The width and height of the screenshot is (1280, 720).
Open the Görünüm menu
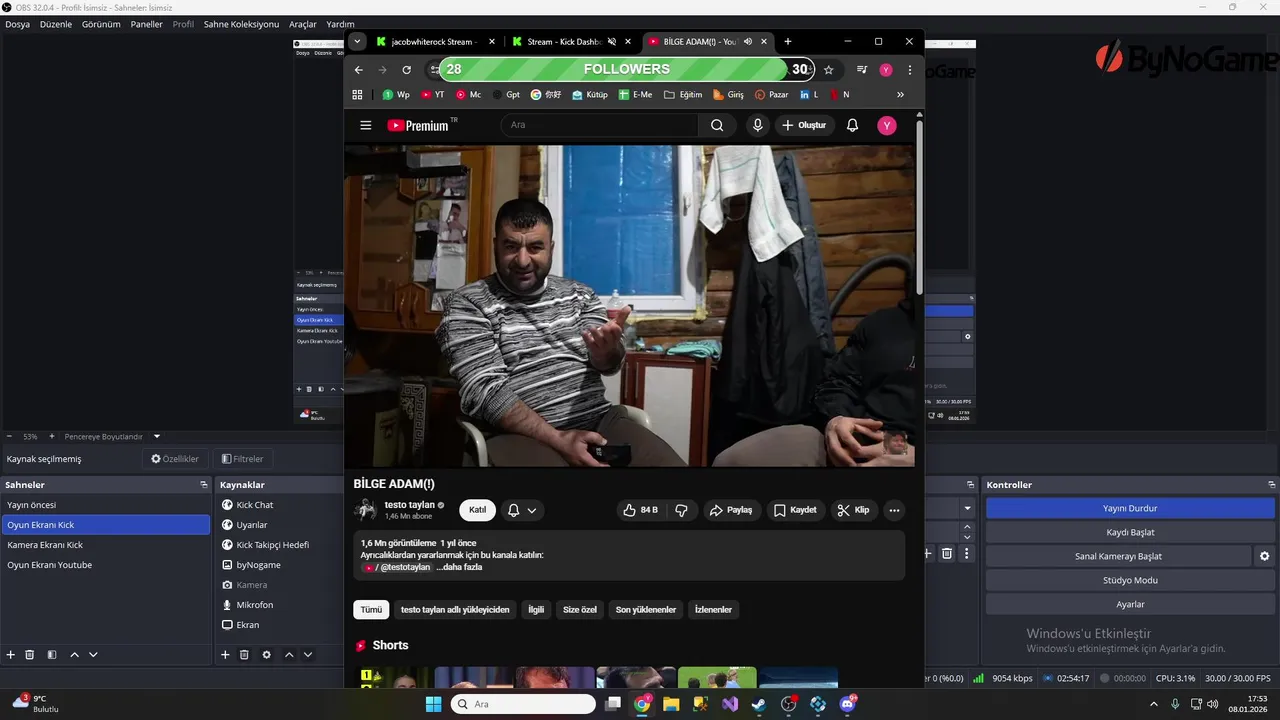(101, 24)
